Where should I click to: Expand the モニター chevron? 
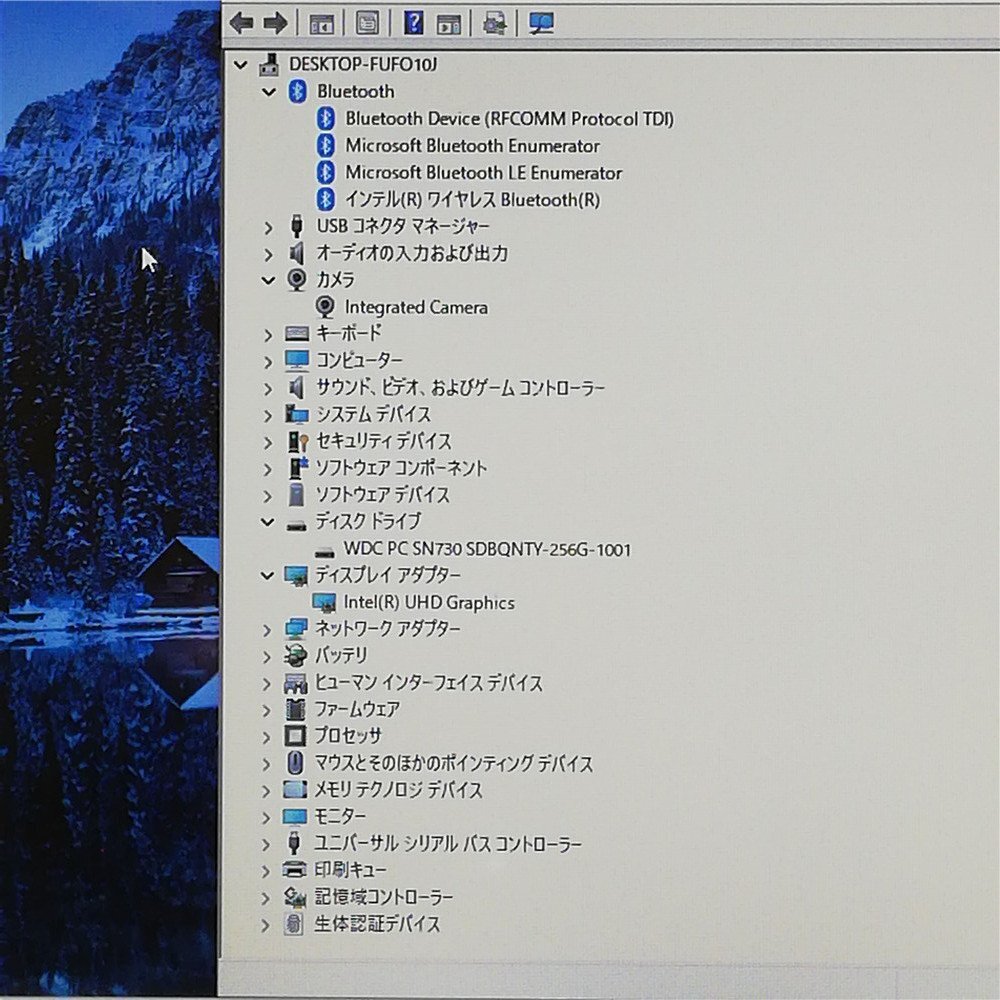point(267,818)
